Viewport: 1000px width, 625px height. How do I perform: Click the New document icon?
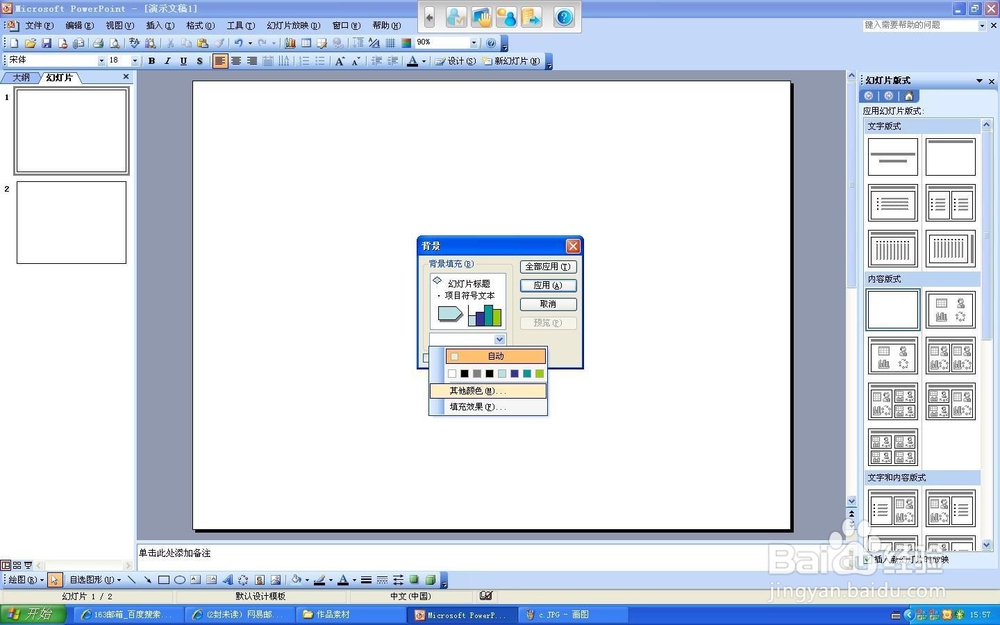click(14, 43)
